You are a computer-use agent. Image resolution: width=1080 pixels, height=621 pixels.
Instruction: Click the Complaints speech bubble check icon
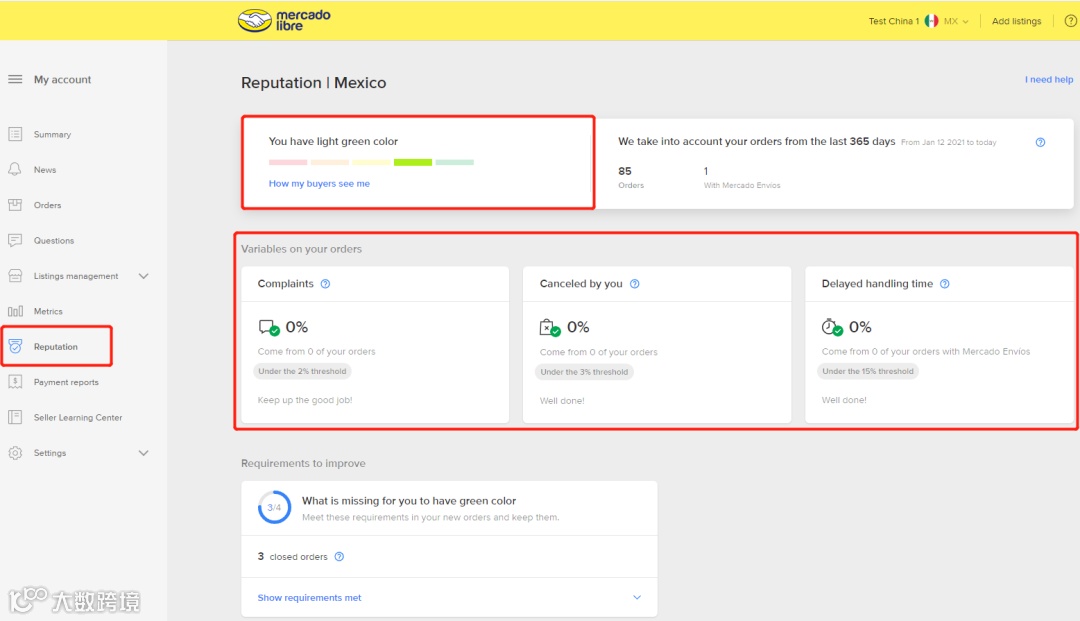(269, 327)
